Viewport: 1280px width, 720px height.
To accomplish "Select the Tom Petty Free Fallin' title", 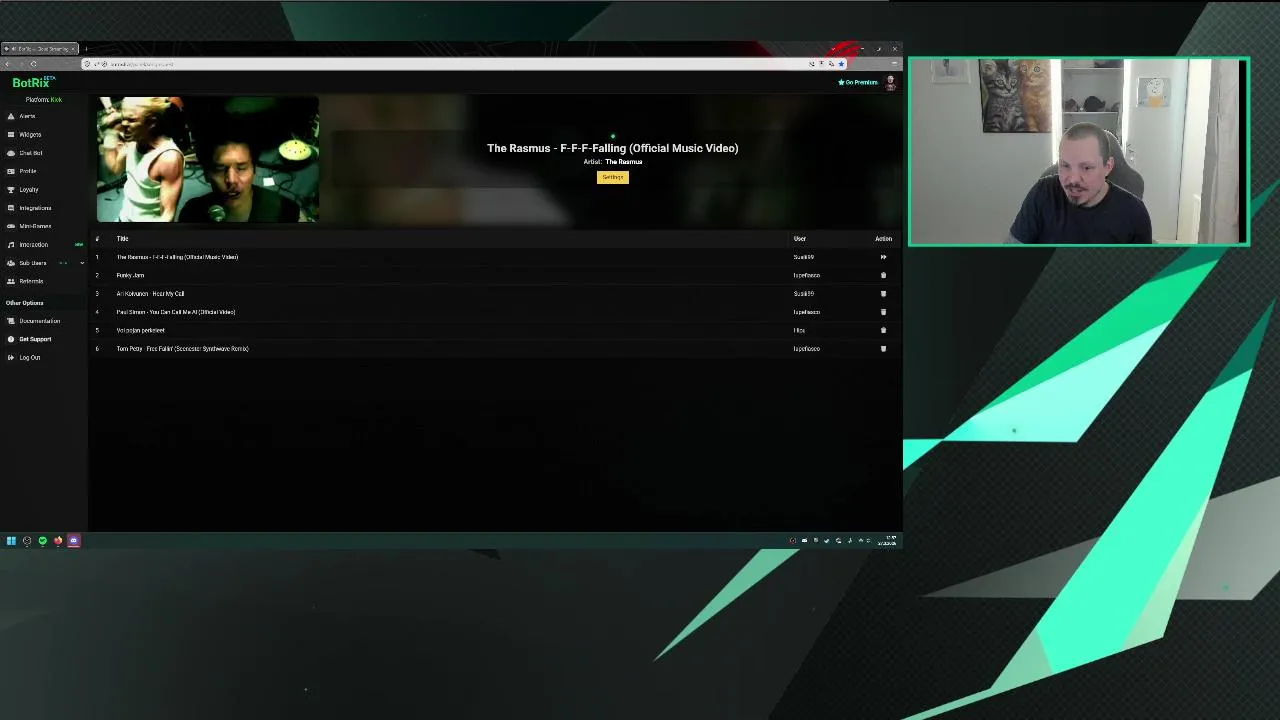I will [x=182, y=349].
